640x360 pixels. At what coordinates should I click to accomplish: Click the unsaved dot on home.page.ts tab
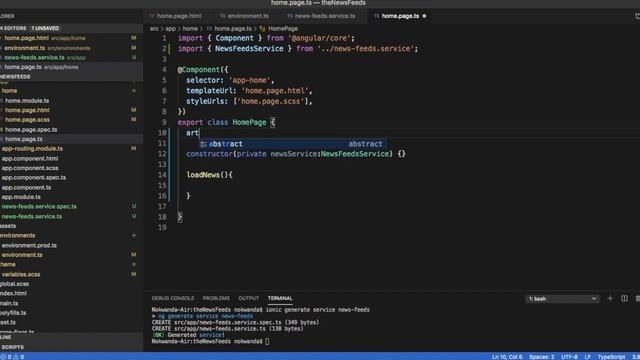424,16
